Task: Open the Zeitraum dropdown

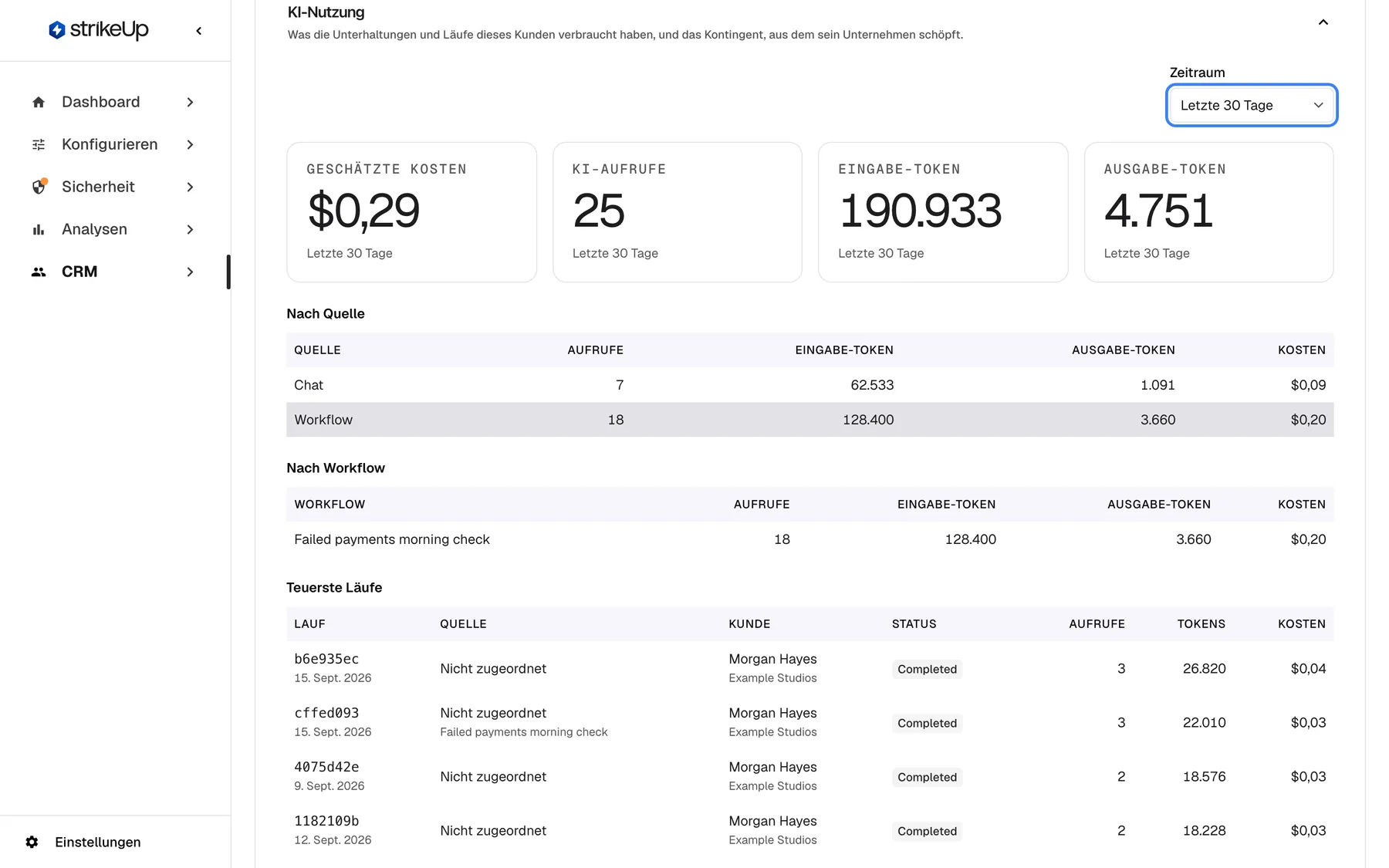Action: tap(1251, 105)
